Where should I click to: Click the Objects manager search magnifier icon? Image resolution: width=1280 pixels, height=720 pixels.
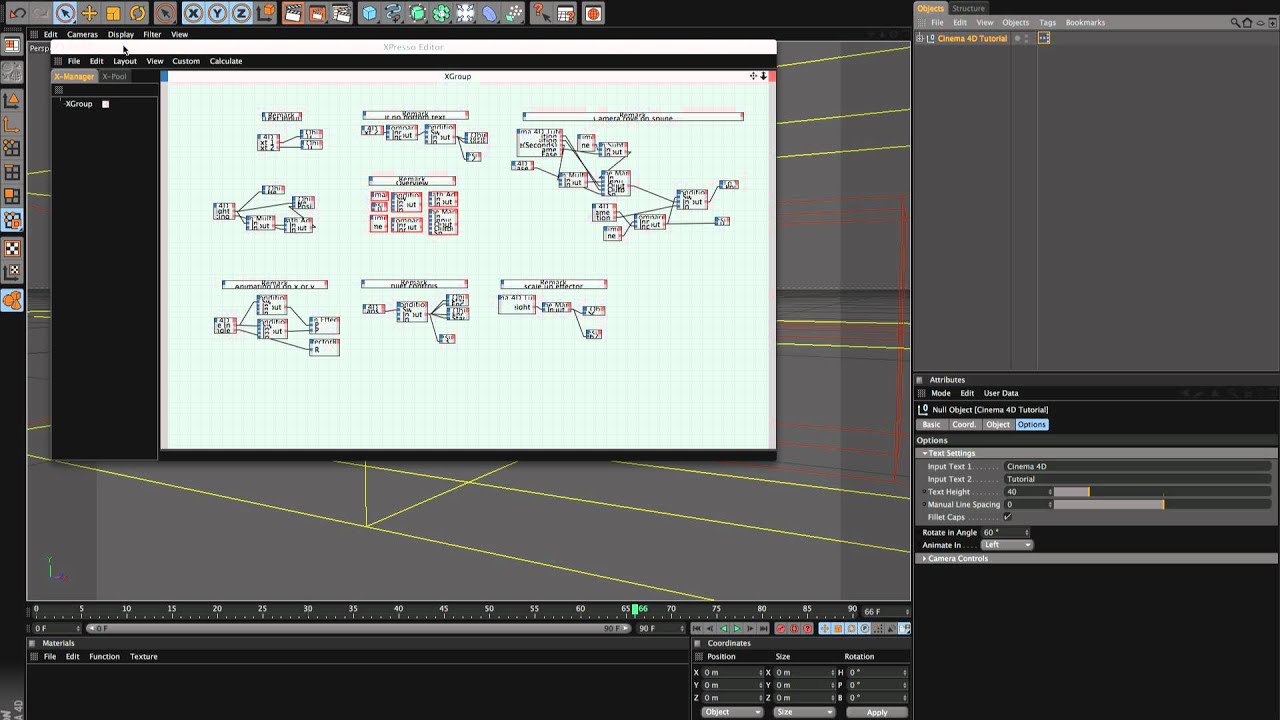[1236, 22]
